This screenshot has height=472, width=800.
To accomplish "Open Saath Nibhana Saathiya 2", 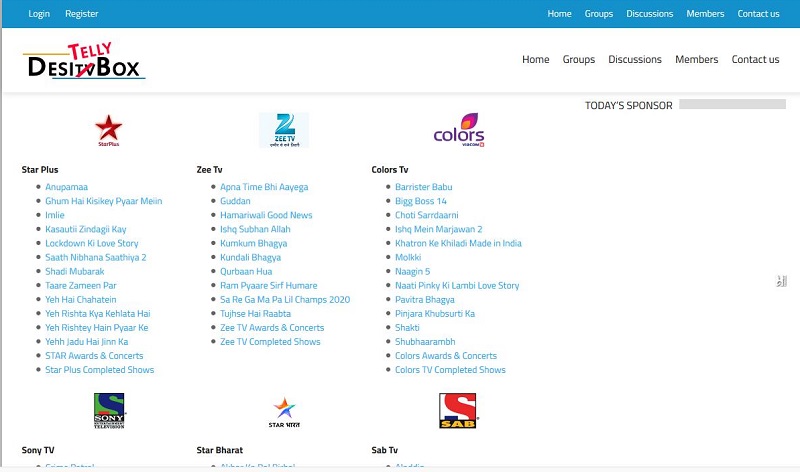I will (96, 257).
